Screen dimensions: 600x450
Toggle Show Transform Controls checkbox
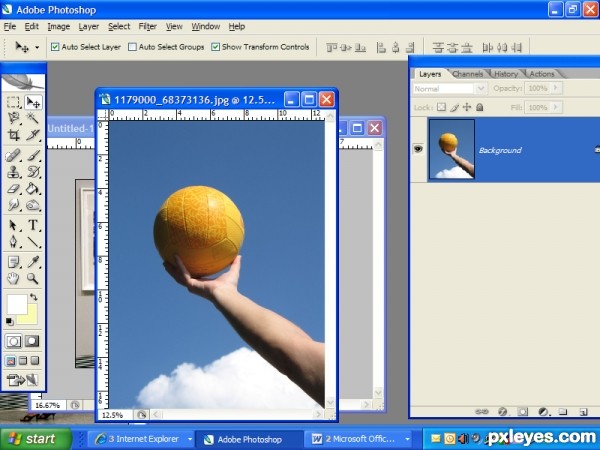216,47
